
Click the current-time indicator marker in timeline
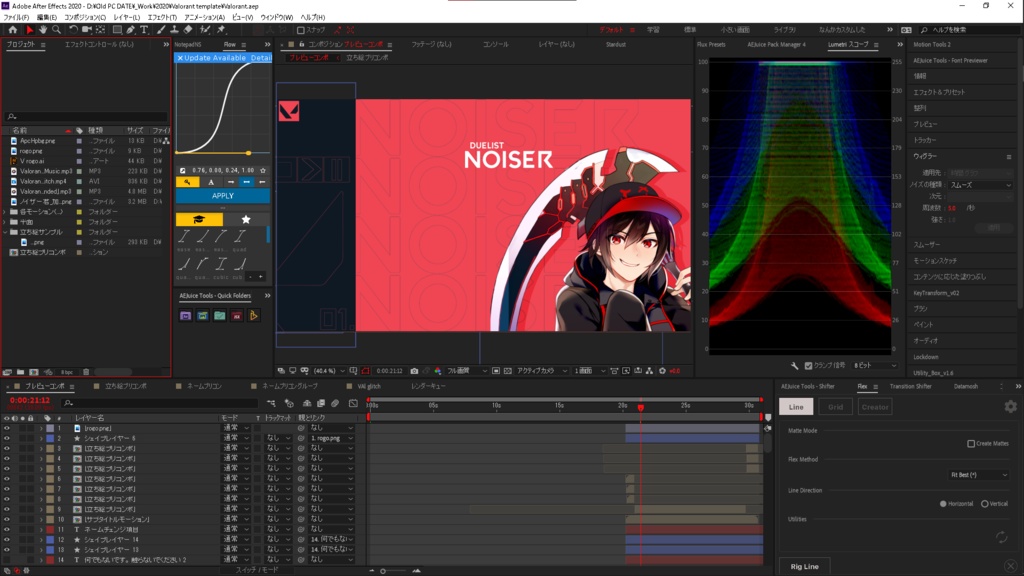click(641, 407)
